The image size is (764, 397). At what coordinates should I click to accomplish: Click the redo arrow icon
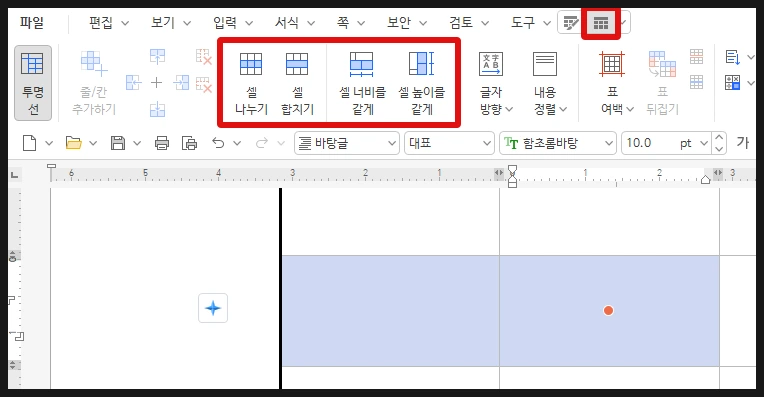click(262, 143)
